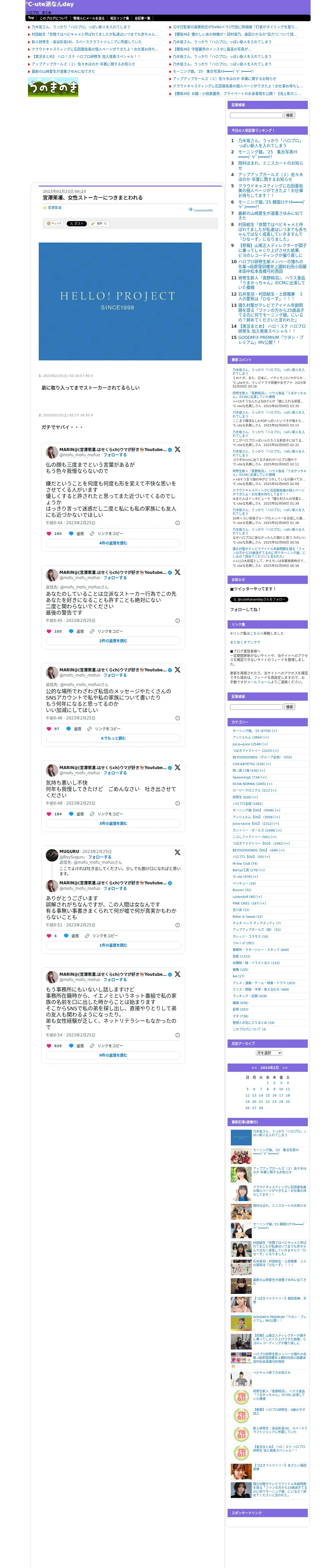Like the tweet showing 105 likes
This screenshot has width=336, height=1568.
click(x=49, y=631)
